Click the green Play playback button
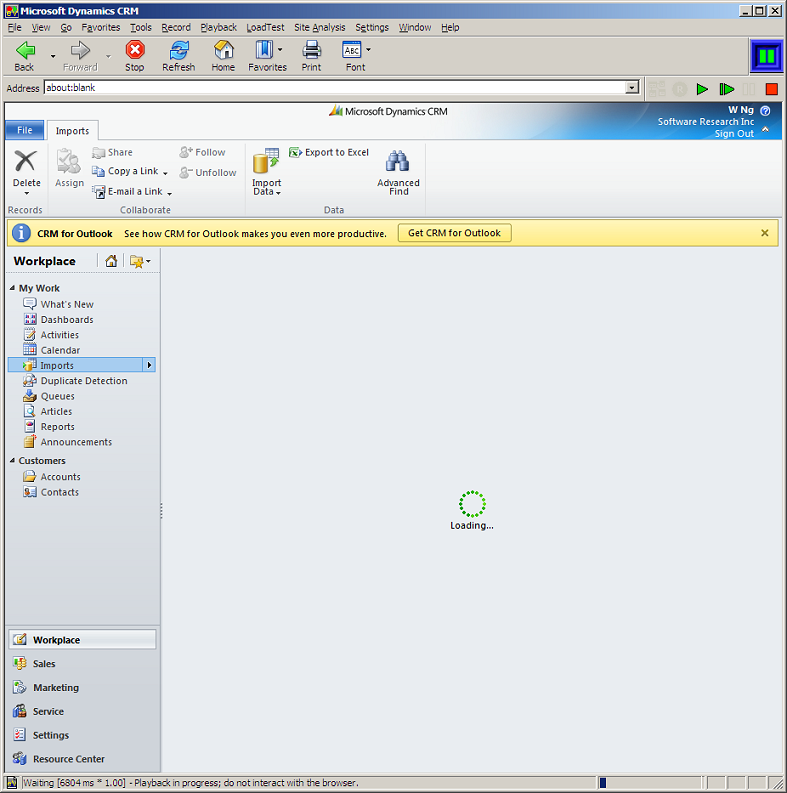 [702, 90]
